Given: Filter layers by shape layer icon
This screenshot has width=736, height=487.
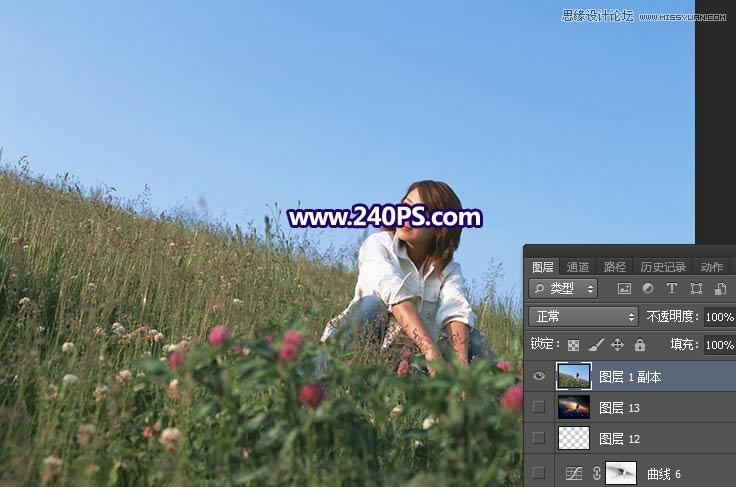Looking at the screenshot, I should (696, 289).
